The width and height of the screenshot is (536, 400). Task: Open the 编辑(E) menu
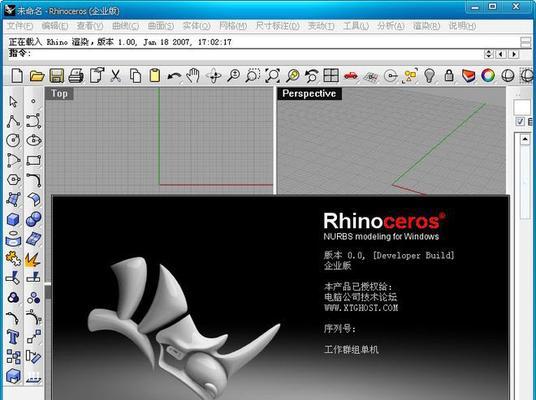point(55,26)
